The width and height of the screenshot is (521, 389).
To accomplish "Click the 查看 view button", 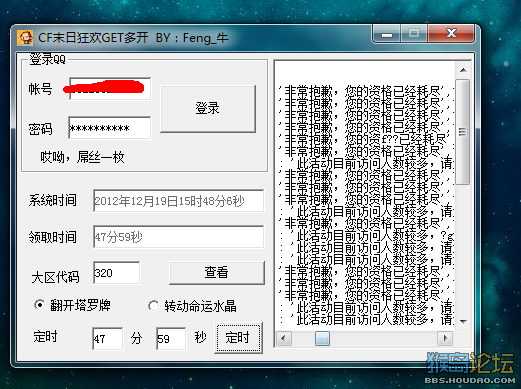I will tap(217, 272).
